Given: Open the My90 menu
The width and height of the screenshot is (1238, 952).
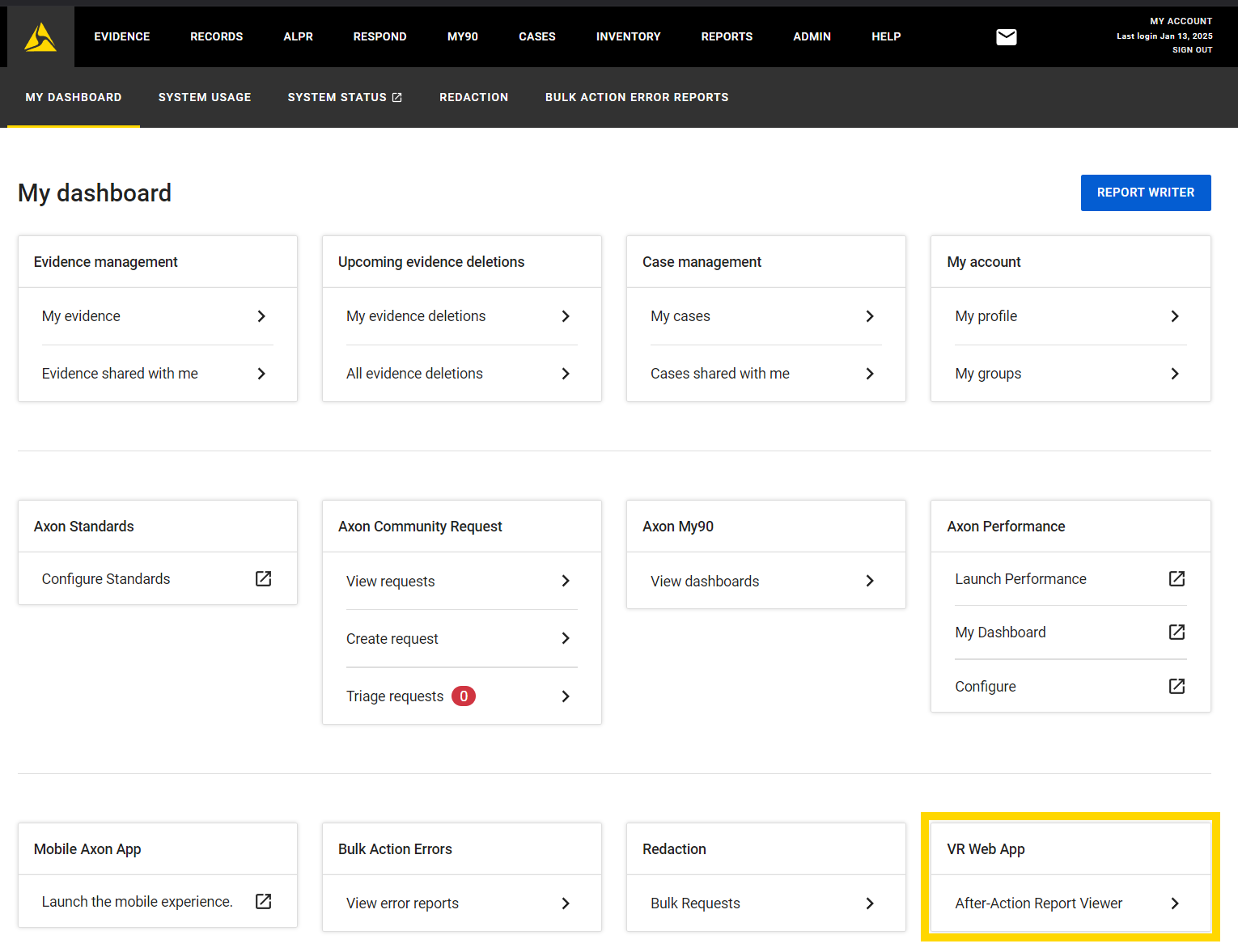Looking at the screenshot, I should pos(463,37).
